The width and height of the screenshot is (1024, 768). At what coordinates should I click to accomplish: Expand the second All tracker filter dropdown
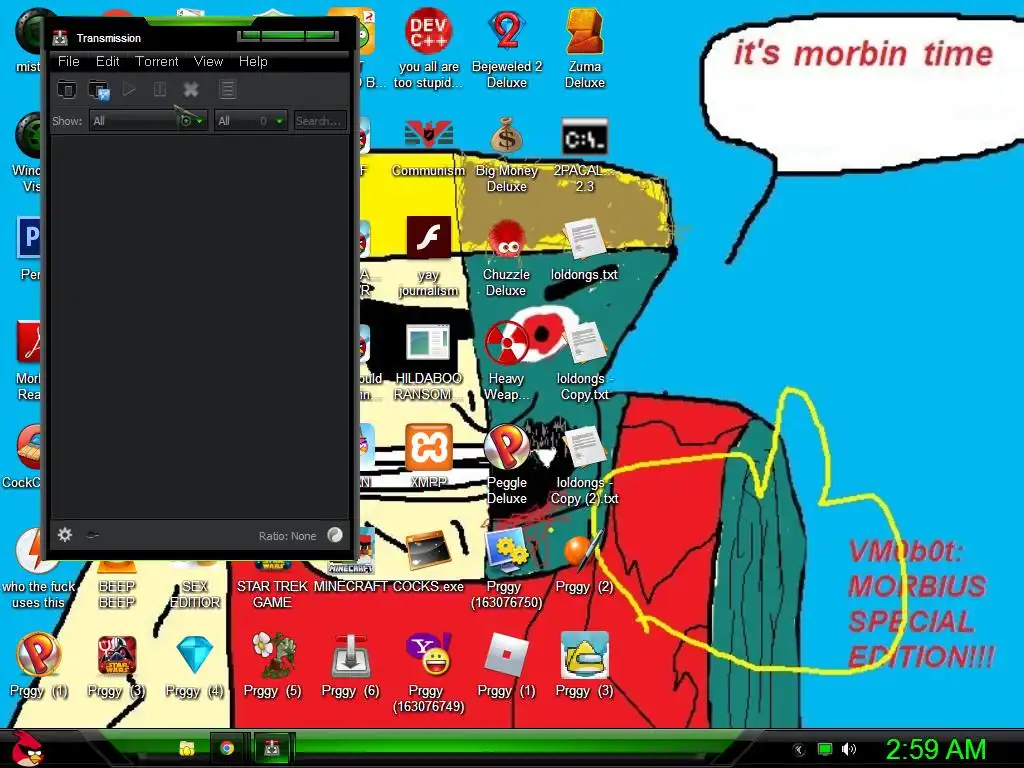(251, 121)
